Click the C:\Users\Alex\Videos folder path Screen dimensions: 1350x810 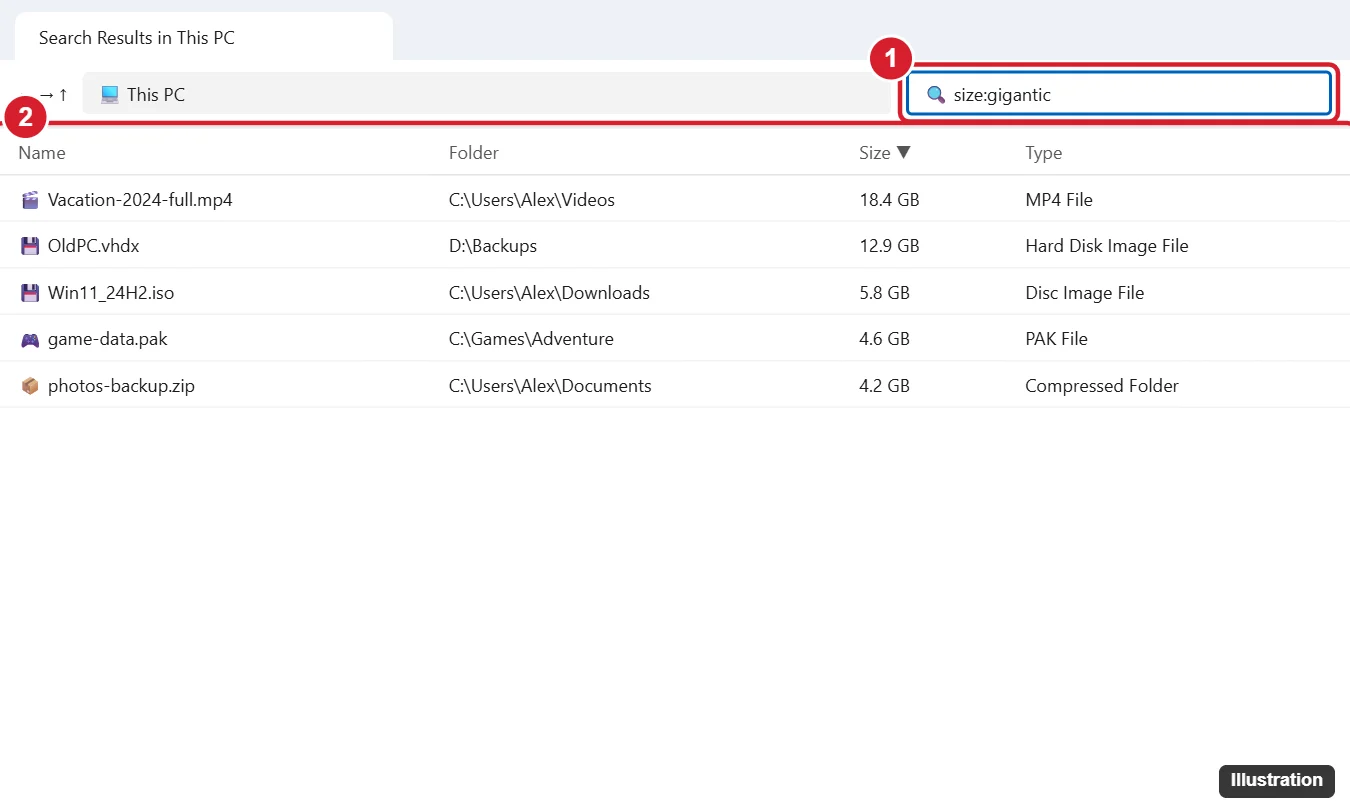[532, 200]
